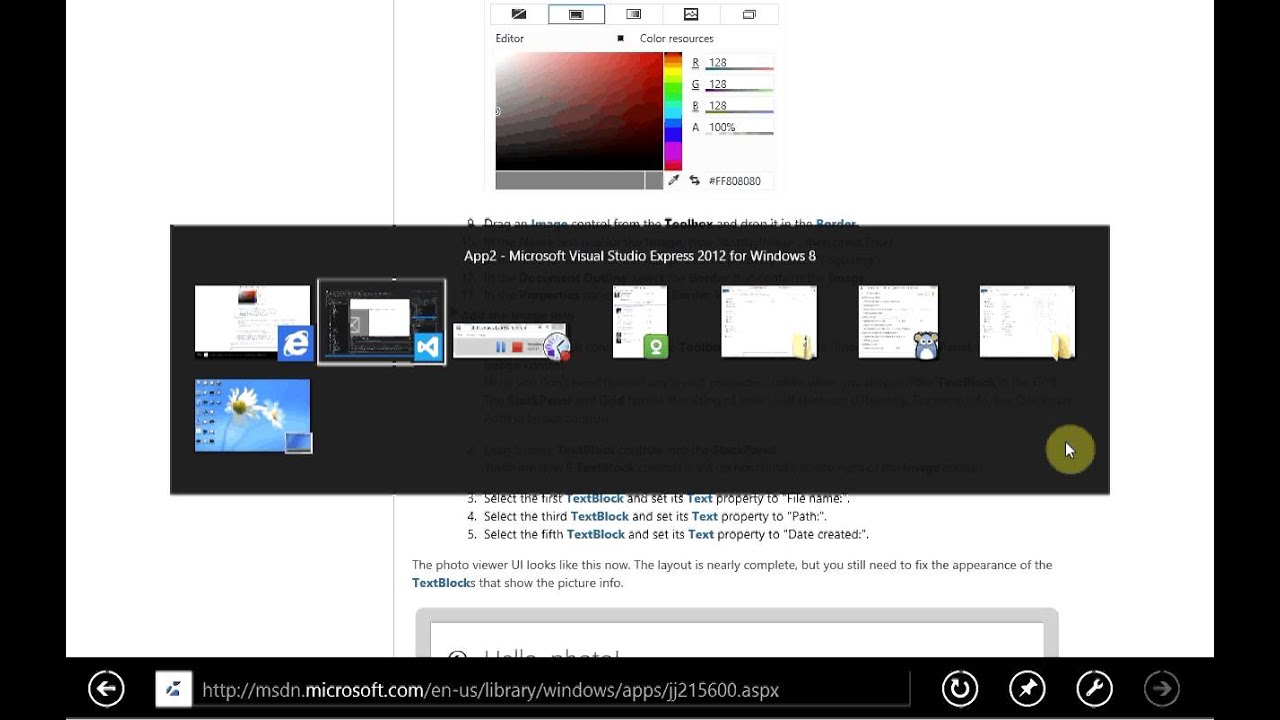Image resolution: width=1280 pixels, height=720 pixels.
Task: Click the switcher title 'App2 - Microsoft Visual Studio Express 2012'
Action: coord(639,255)
